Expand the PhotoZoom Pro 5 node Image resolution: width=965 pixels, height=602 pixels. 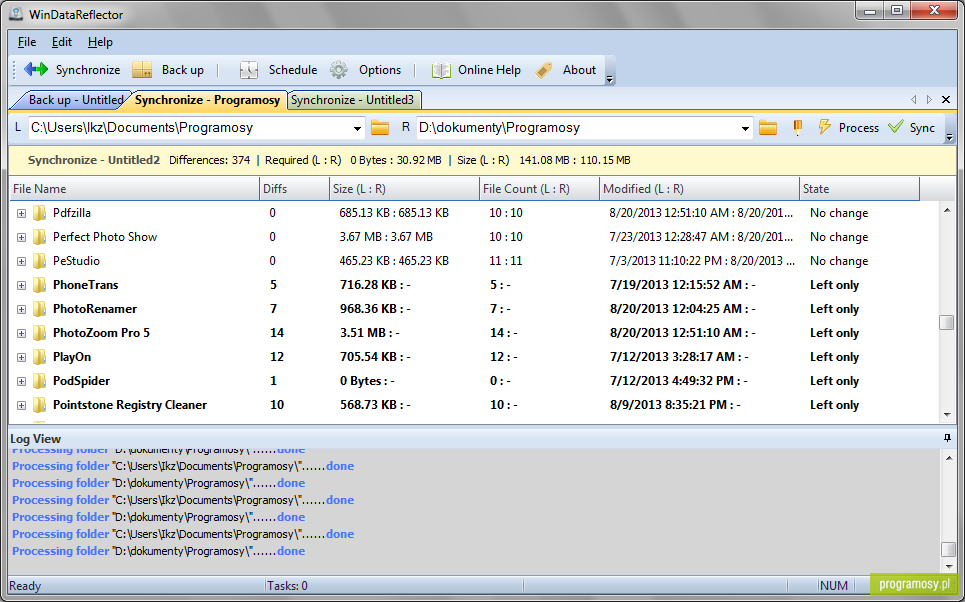coord(22,334)
